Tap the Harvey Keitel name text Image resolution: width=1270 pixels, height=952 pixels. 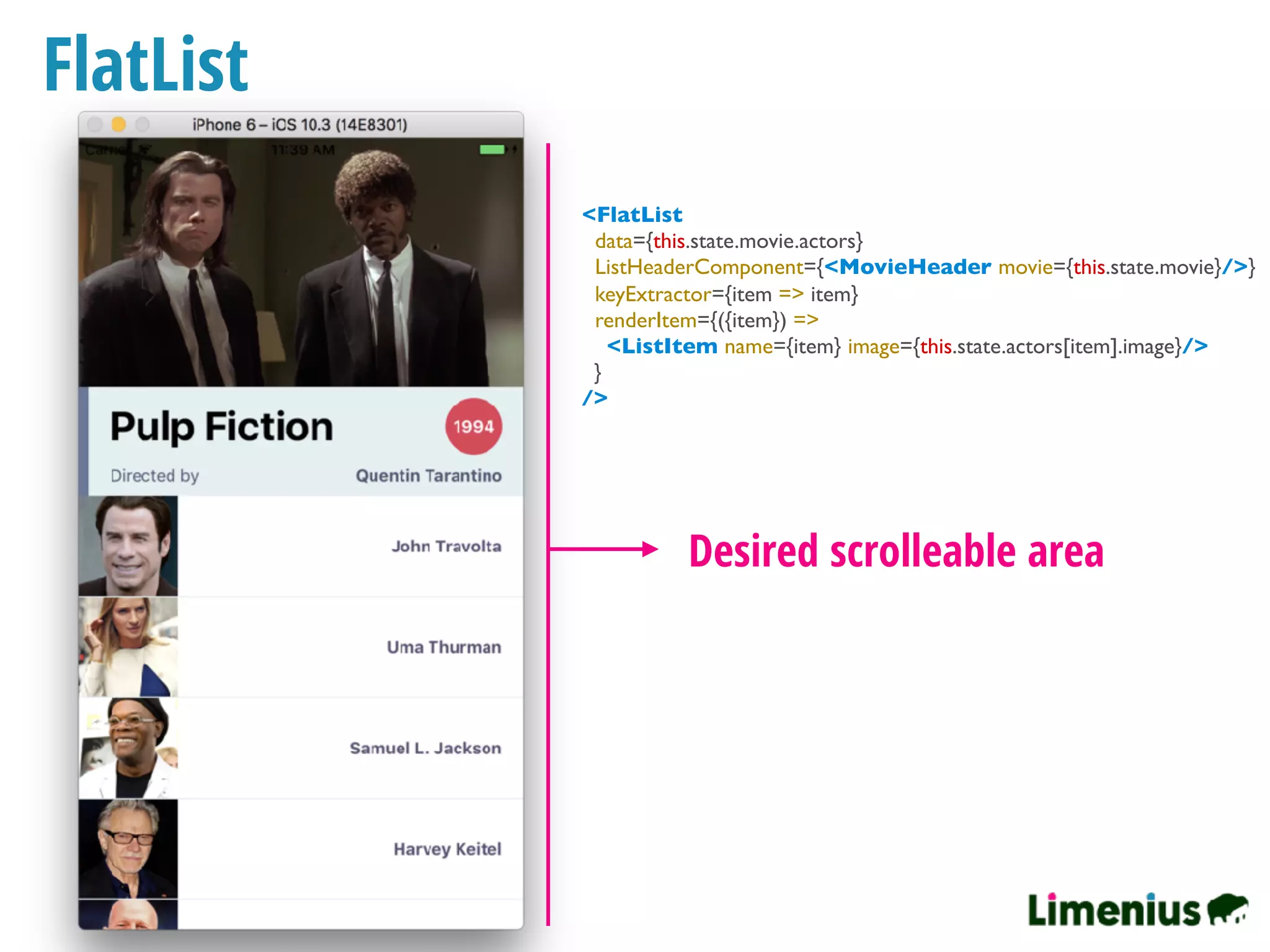click(447, 849)
